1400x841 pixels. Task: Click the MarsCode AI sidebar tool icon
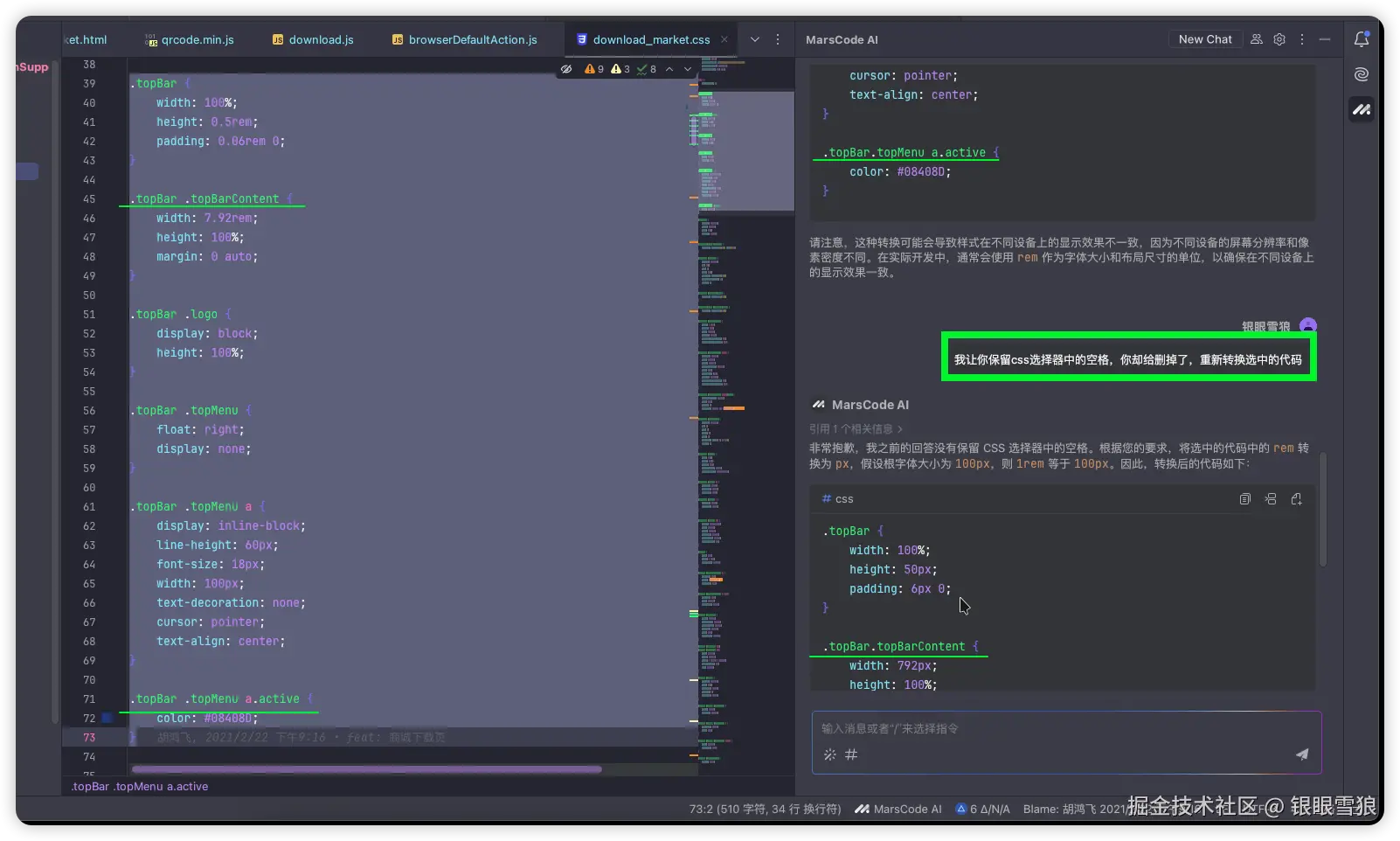[x=1361, y=109]
